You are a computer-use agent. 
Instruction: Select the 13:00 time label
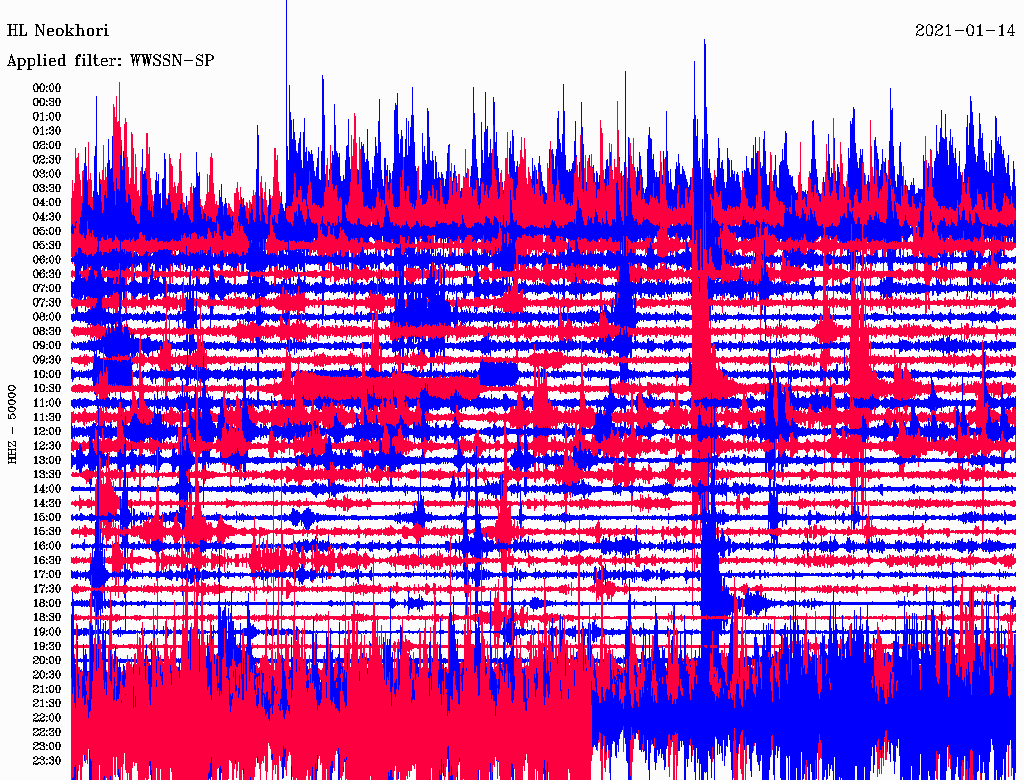click(x=46, y=460)
